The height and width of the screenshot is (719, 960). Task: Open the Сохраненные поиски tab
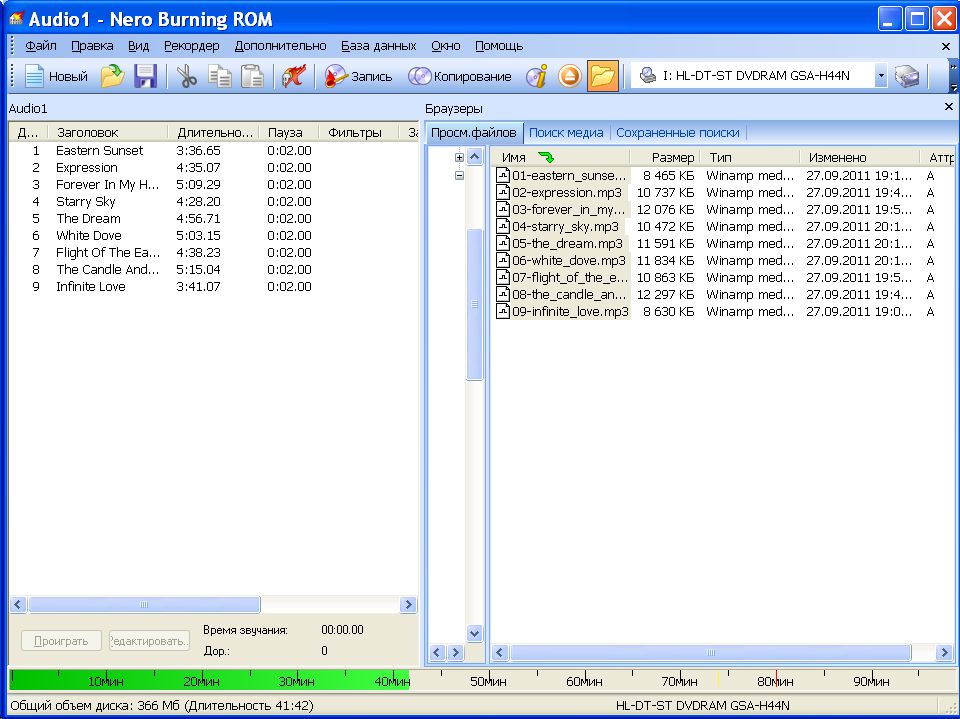678,132
